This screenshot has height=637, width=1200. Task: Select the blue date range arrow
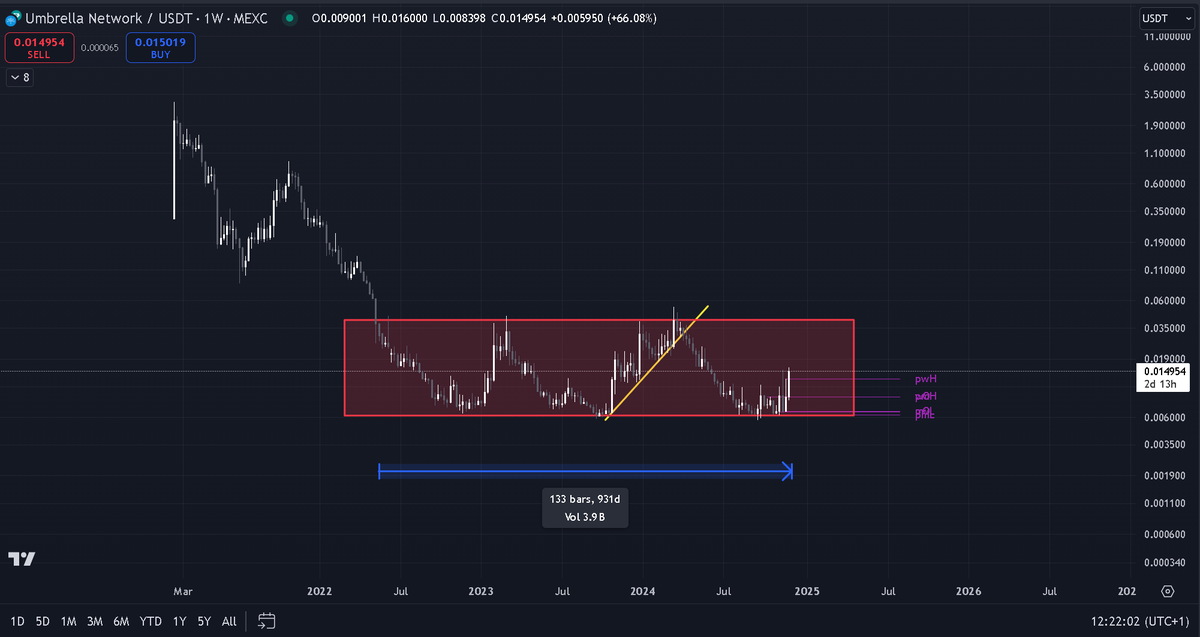(x=585, y=471)
